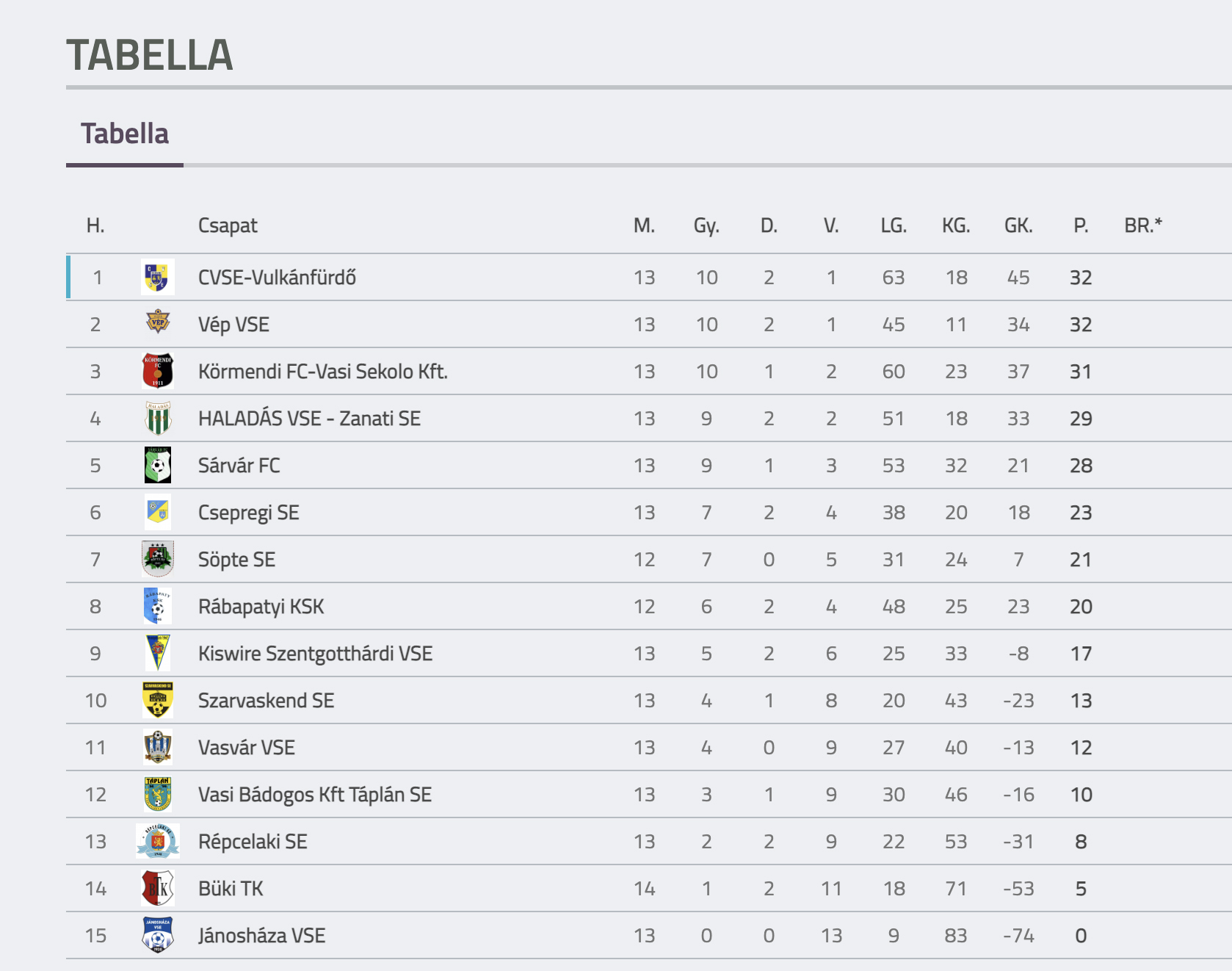Switch to the Tabella tab
Screen dimensions: 1232x971
pos(125,134)
